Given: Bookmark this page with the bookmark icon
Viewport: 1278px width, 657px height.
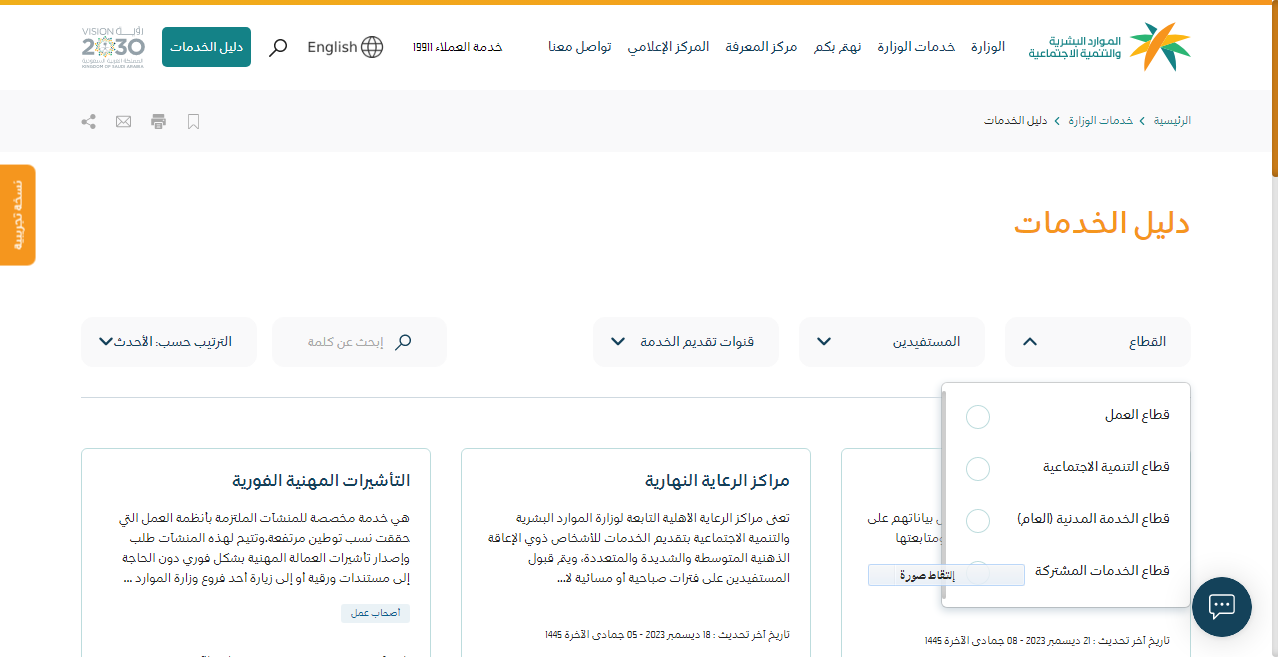Looking at the screenshot, I should [x=194, y=121].
